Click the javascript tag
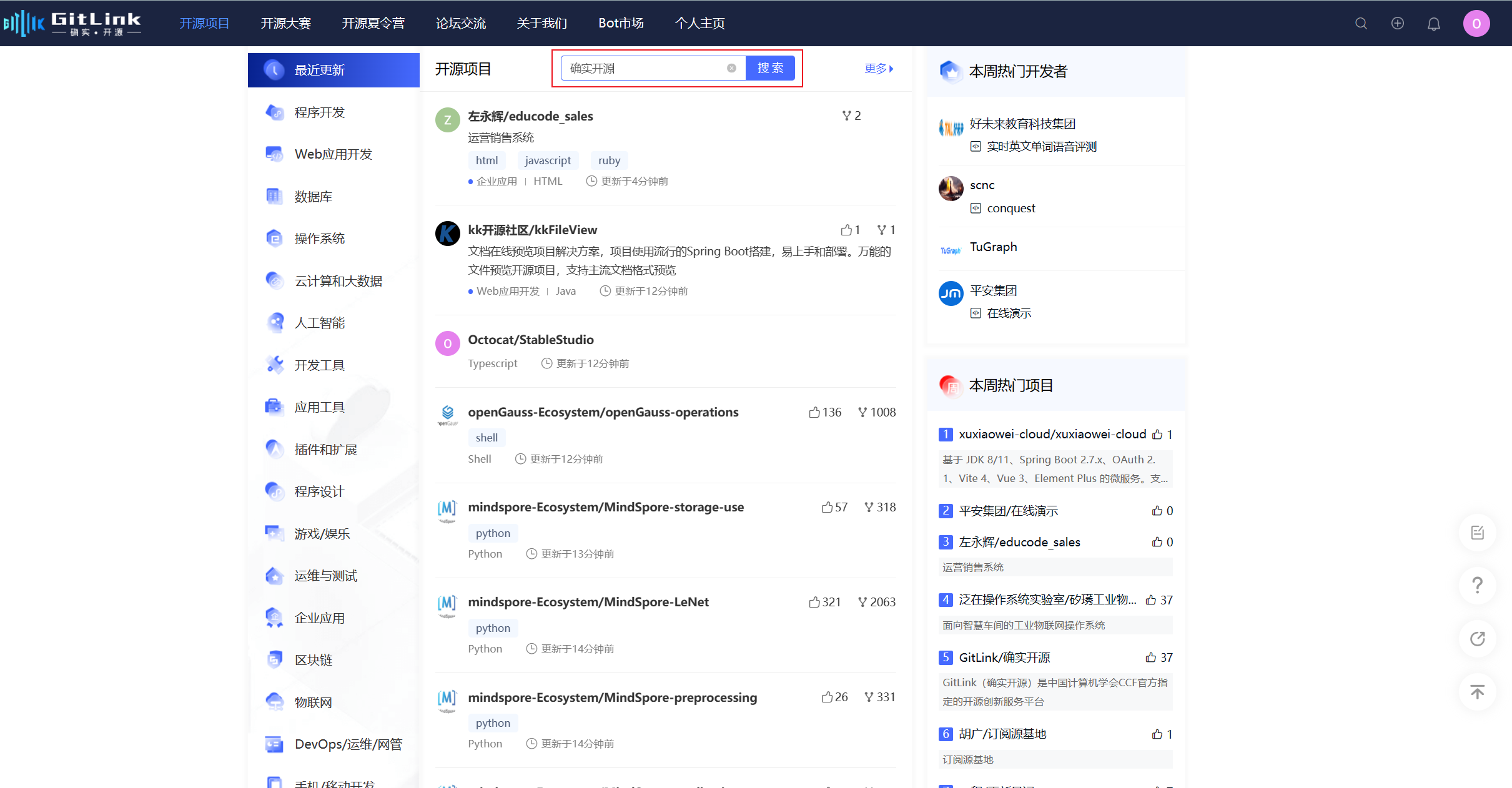 coord(548,160)
